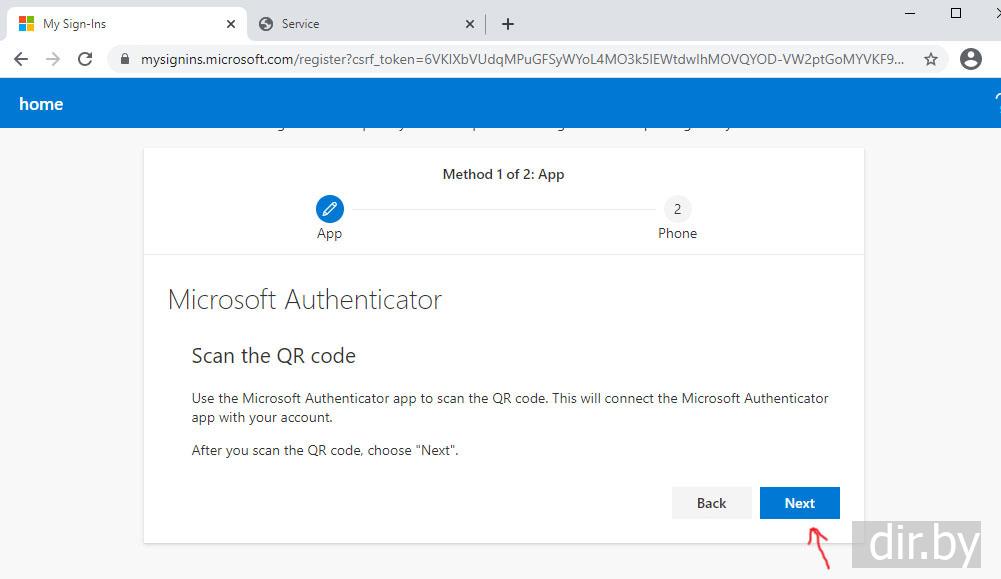The height and width of the screenshot is (579, 1001).
Task: Close the Service tab
Action: click(471, 24)
